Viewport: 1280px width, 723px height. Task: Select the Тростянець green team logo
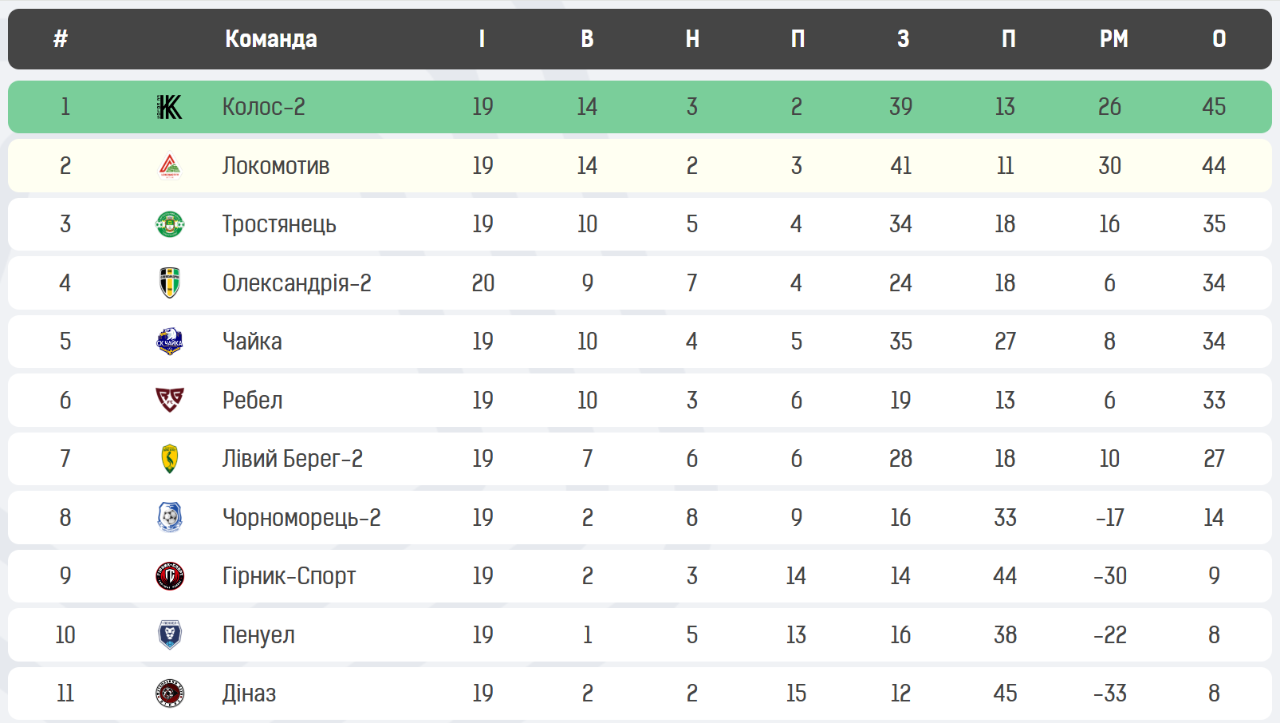coord(170,224)
